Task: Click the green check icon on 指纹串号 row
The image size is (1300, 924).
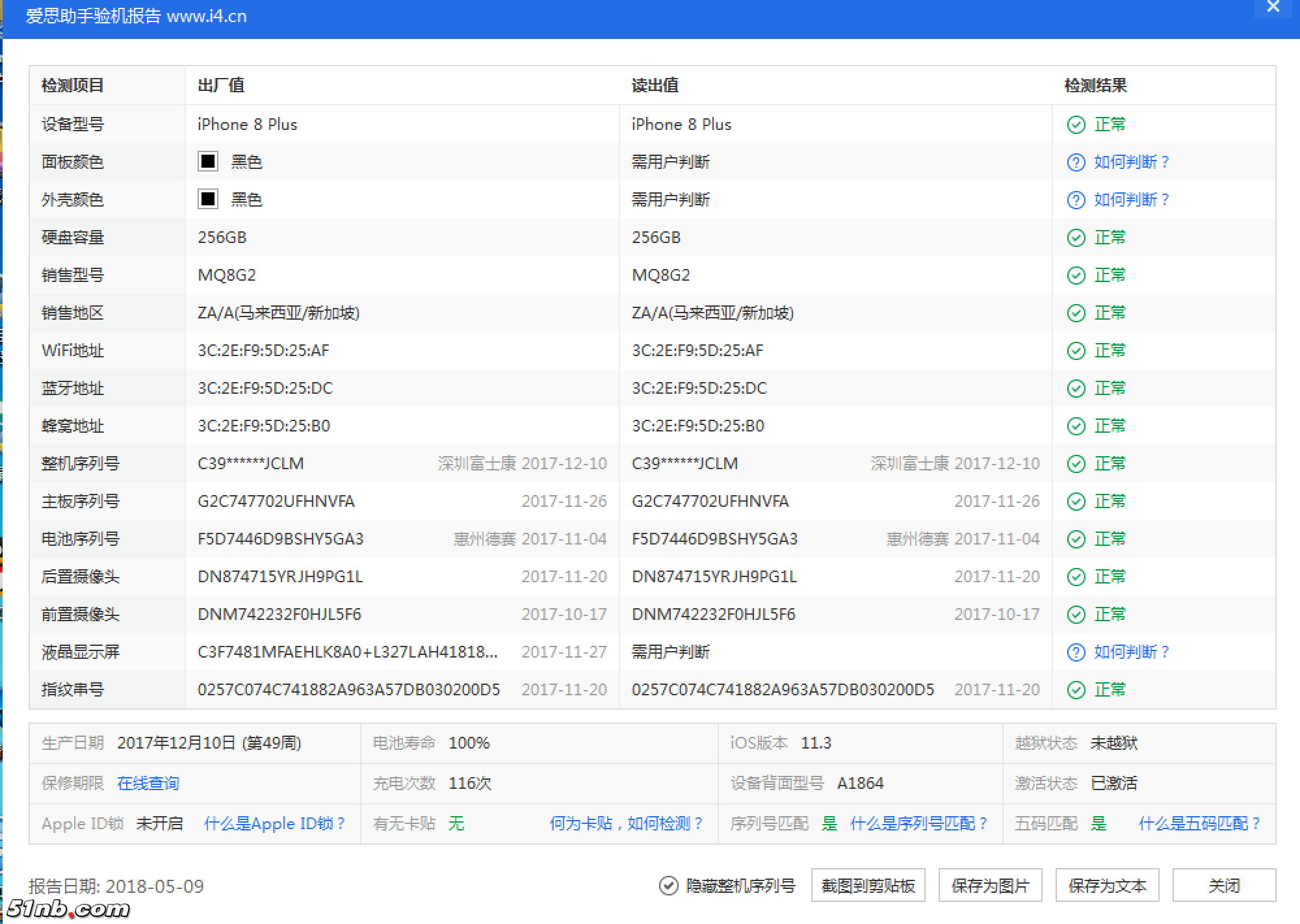Action: pos(1076,690)
